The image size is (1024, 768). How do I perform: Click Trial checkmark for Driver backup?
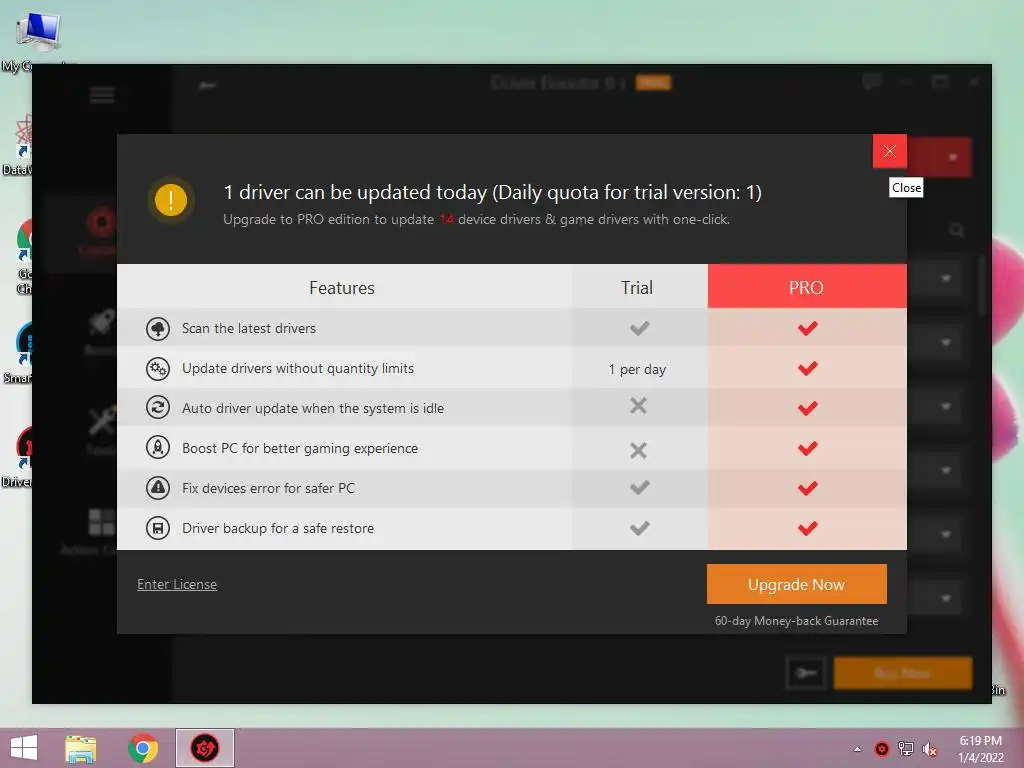(x=639, y=528)
